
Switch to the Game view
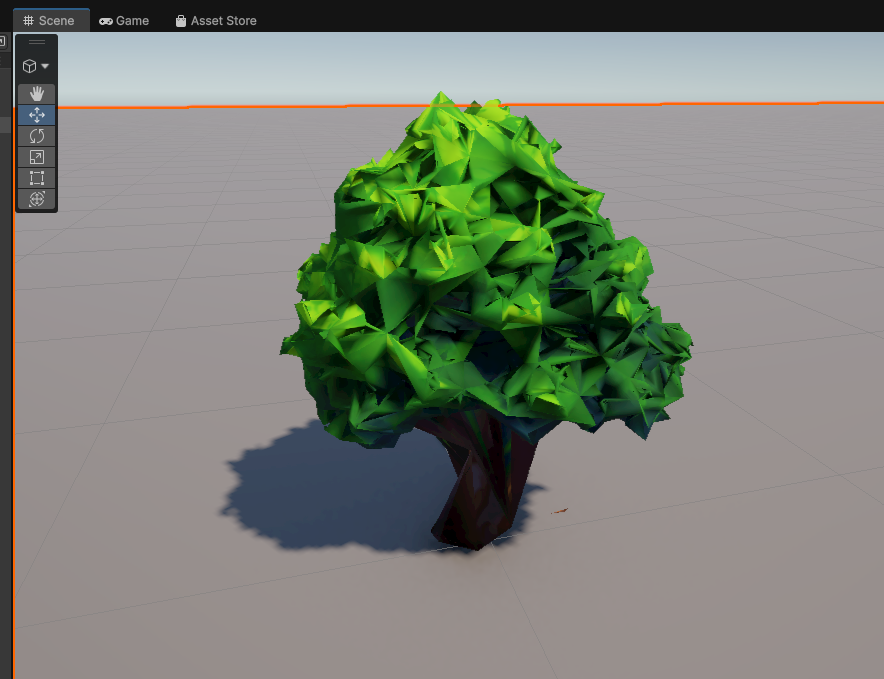pyautogui.click(x=124, y=20)
